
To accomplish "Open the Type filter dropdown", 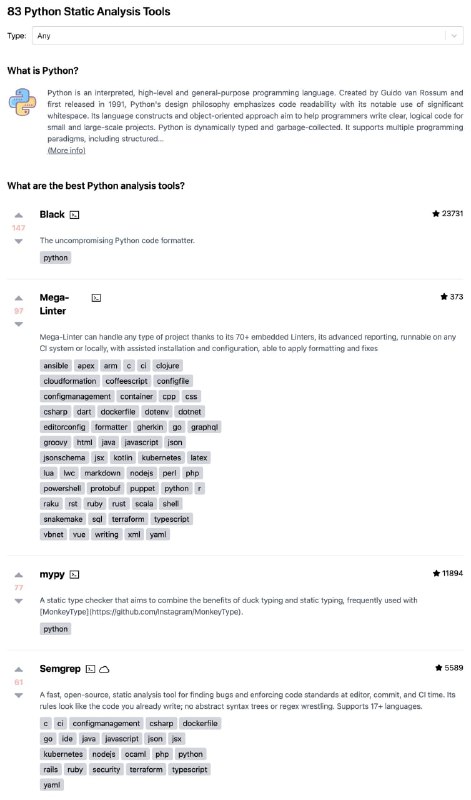I will (x=247, y=36).
